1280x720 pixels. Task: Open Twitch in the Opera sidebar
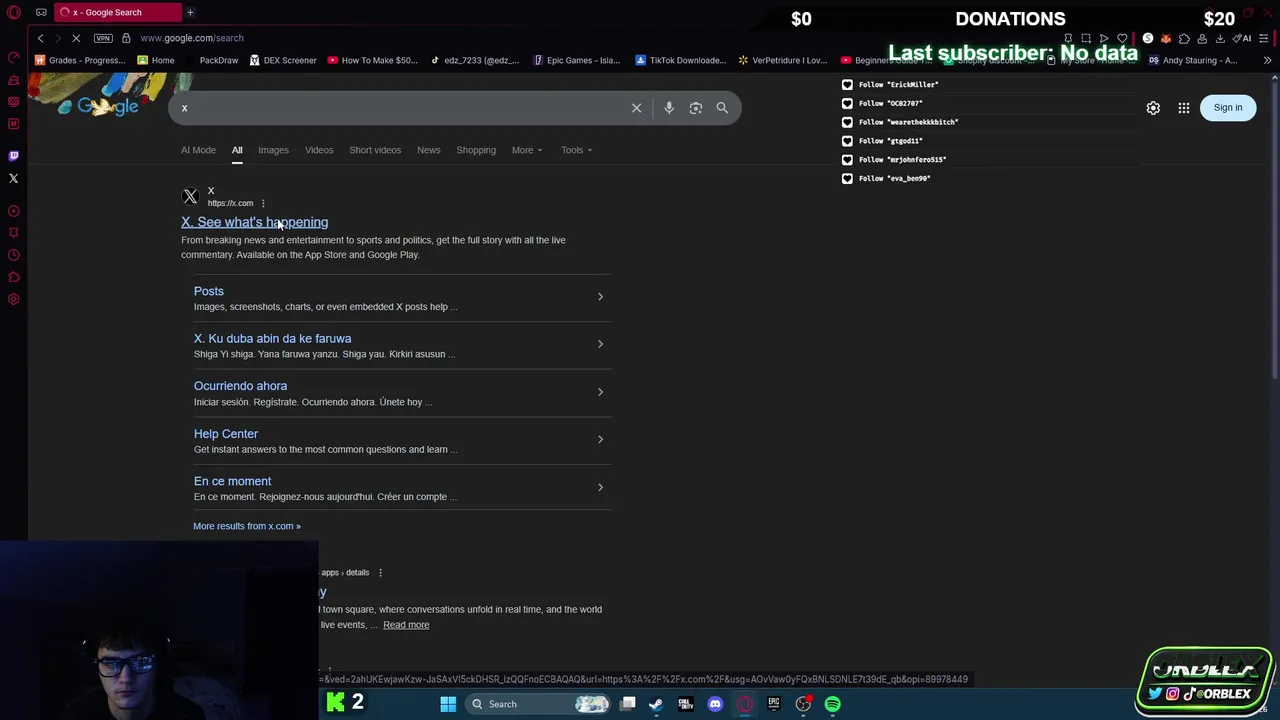(13, 155)
